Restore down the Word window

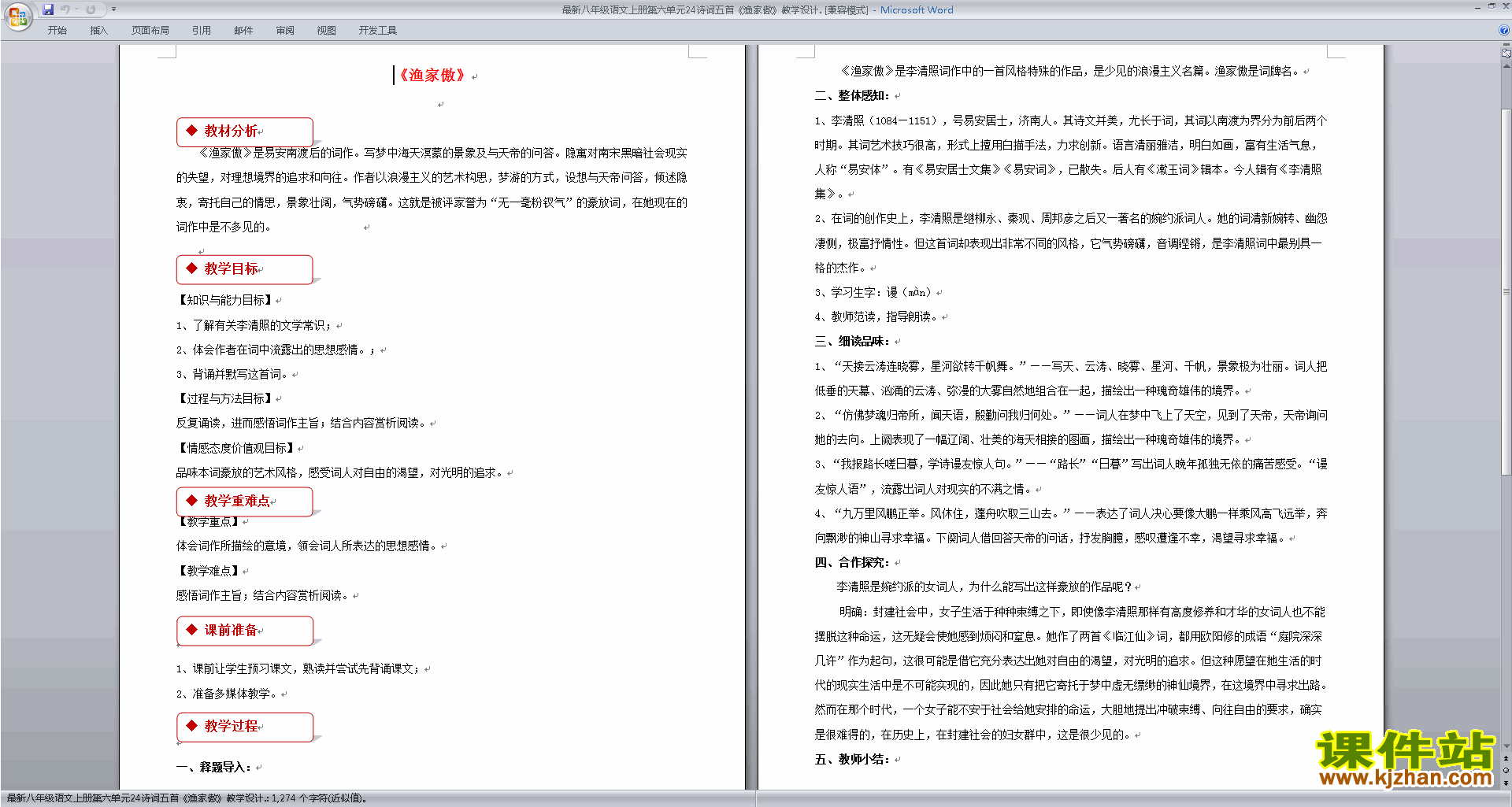[x=1492, y=7]
